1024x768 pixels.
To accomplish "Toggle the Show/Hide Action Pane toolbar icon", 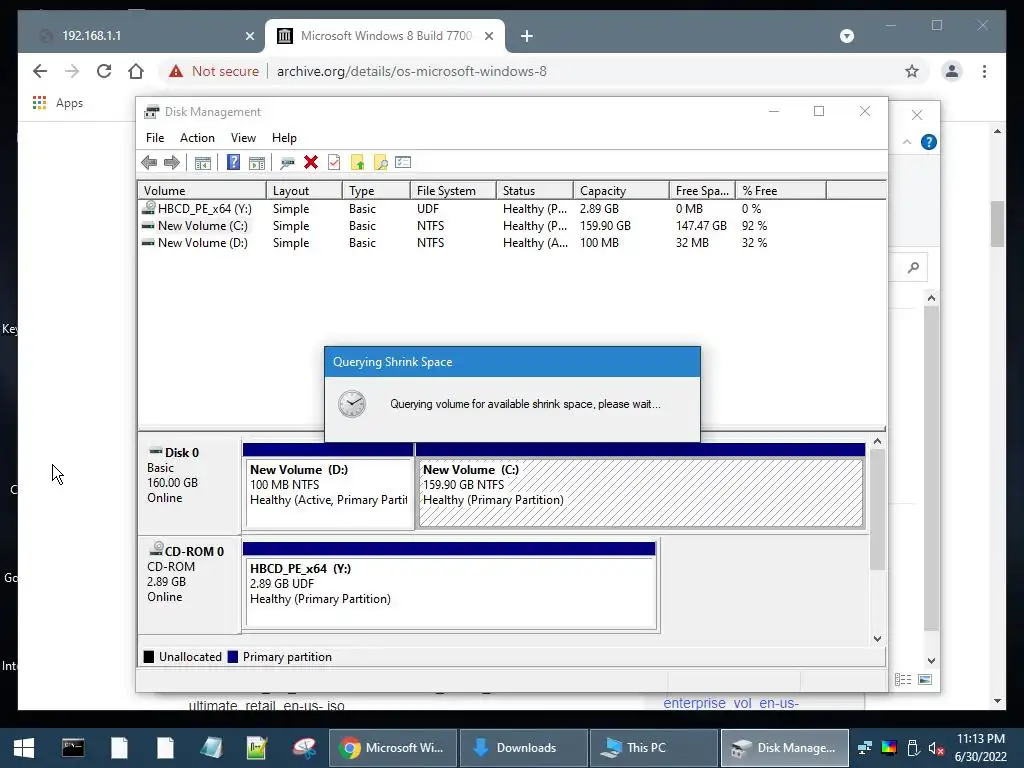I will [257, 163].
